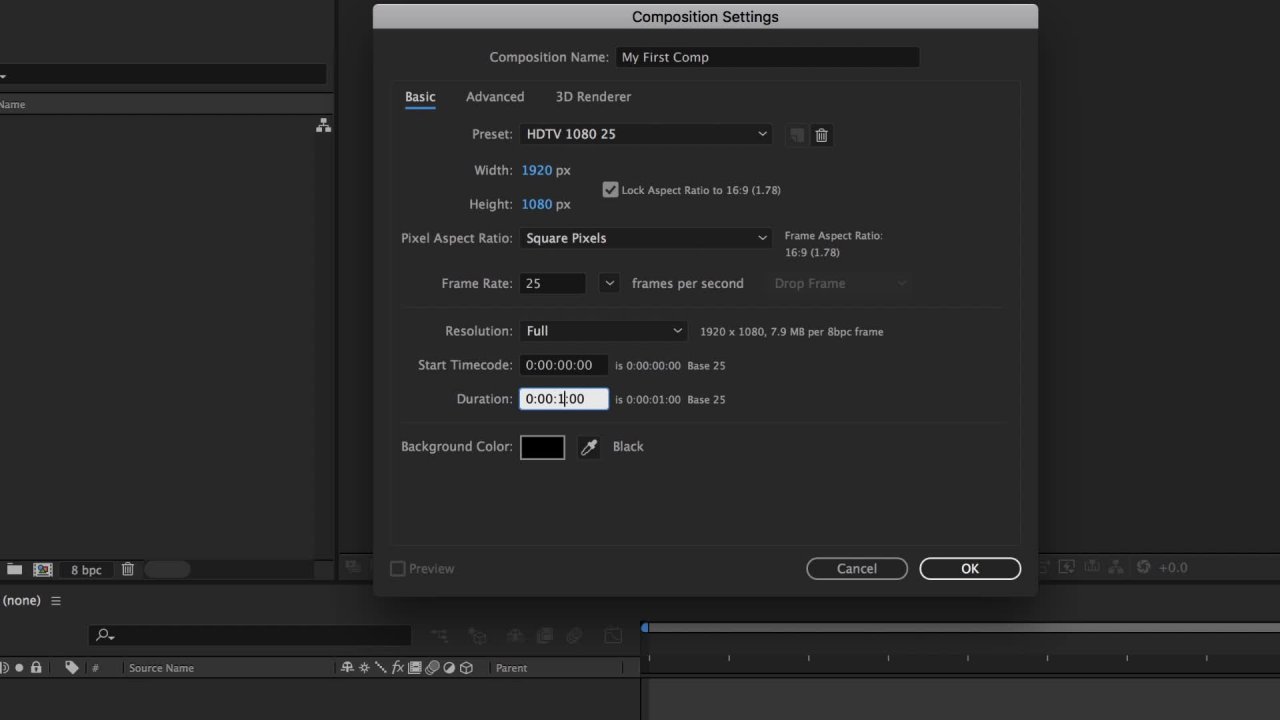
Task: Click the motion blur icon in timeline columns
Action: (432, 668)
